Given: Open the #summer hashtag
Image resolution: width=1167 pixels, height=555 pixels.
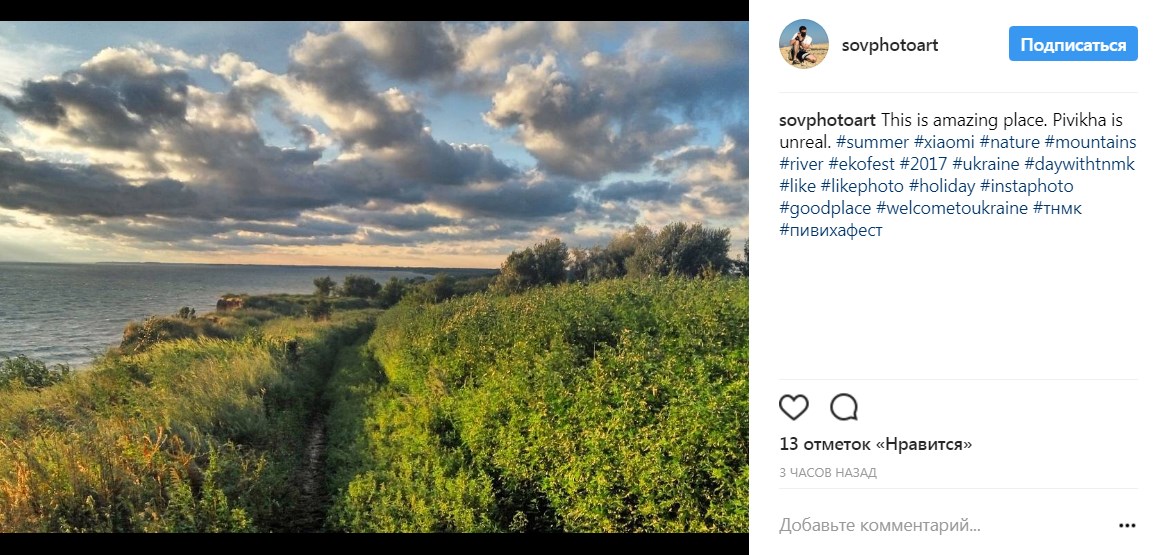Looking at the screenshot, I should pyautogui.click(x=873, y=142).
